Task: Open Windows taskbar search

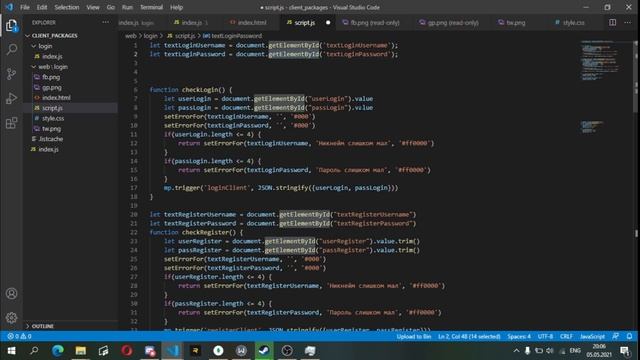Action: click(x=34, y=351)
